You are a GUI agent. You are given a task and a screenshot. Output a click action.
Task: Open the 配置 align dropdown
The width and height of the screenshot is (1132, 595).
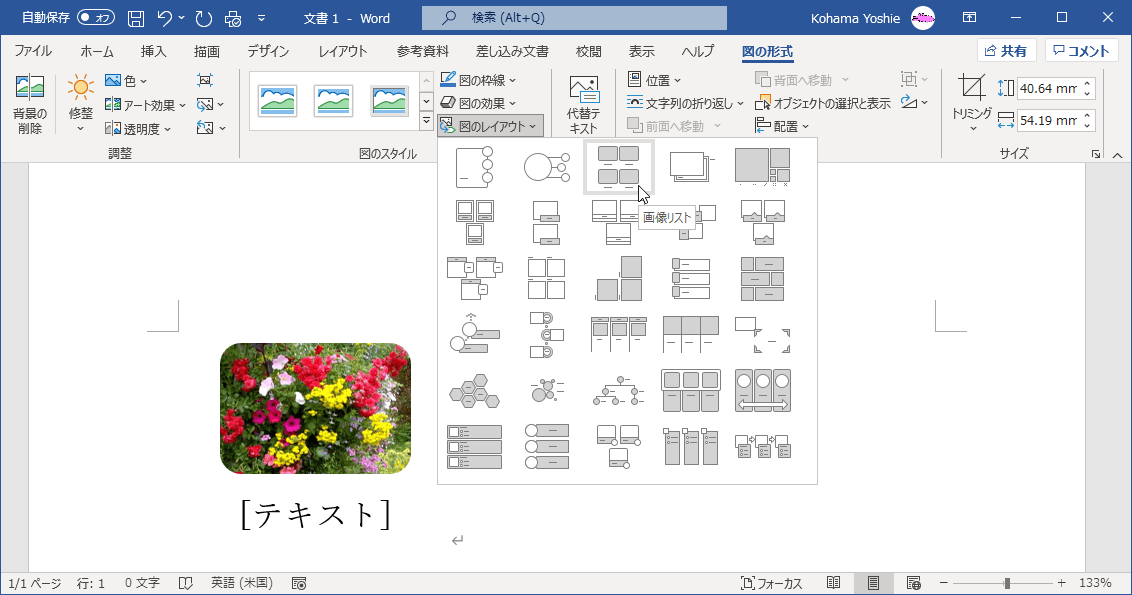pos(782,126)
